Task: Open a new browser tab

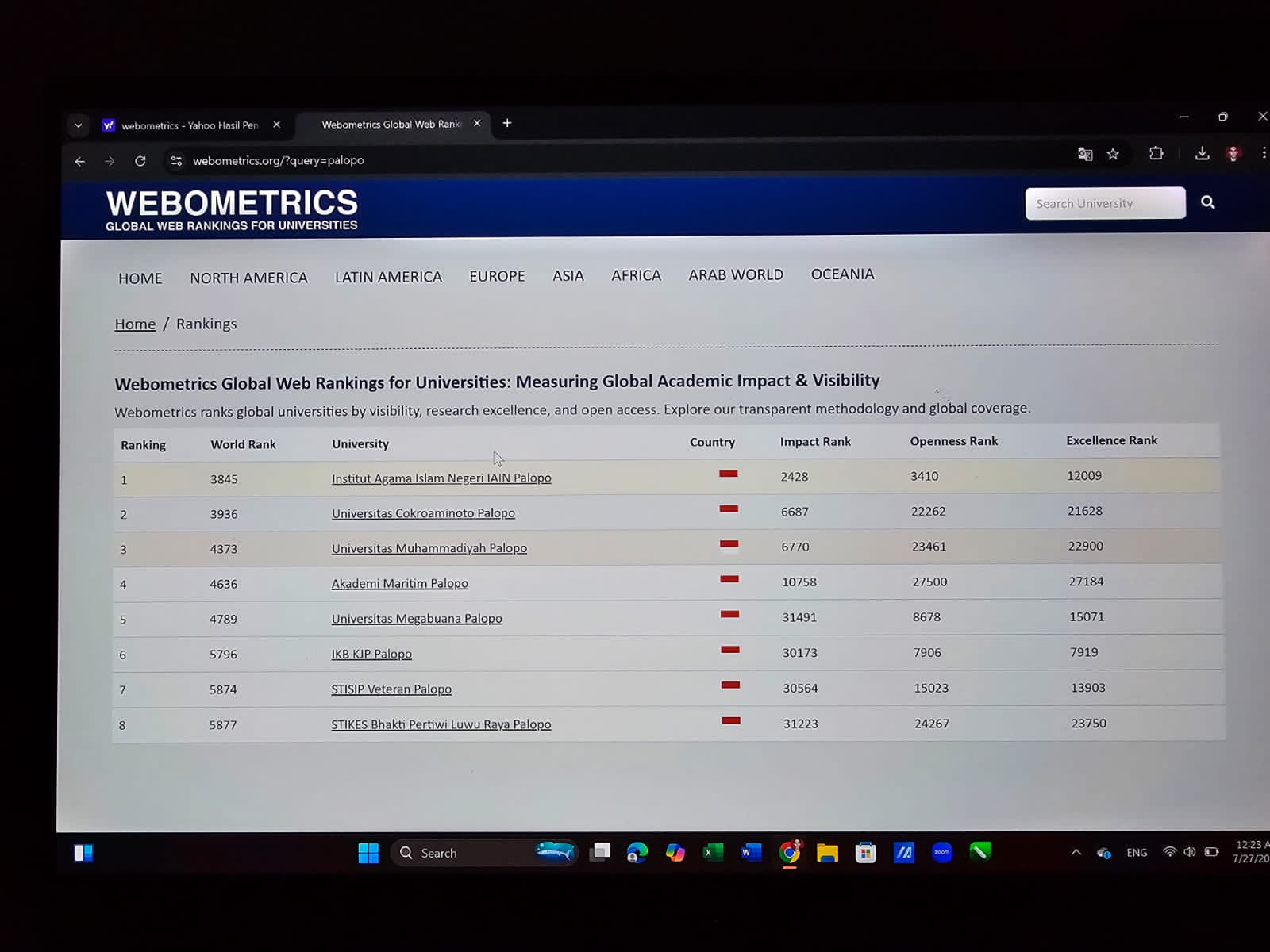Action: click(x=507, y=123)
